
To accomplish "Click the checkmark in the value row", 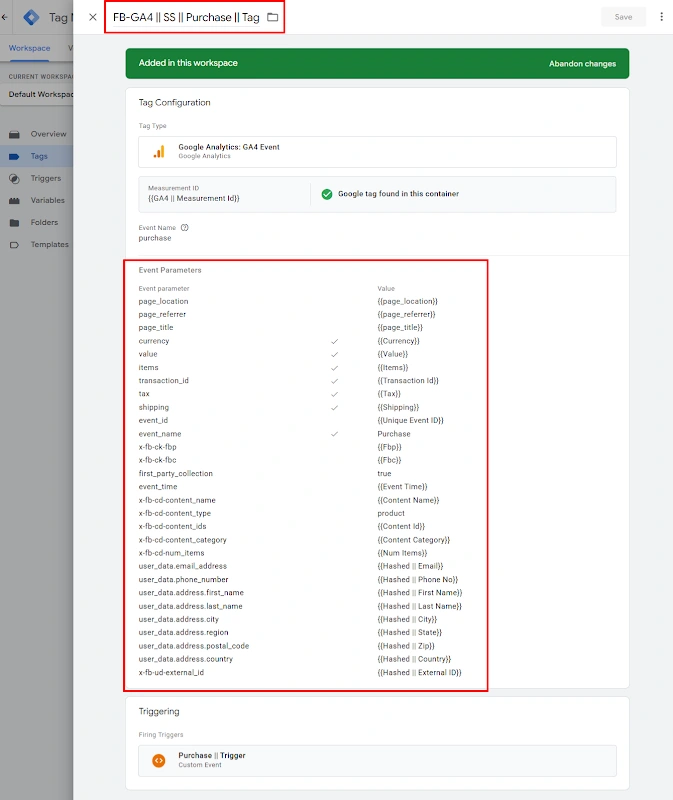I will click(334, 354).
